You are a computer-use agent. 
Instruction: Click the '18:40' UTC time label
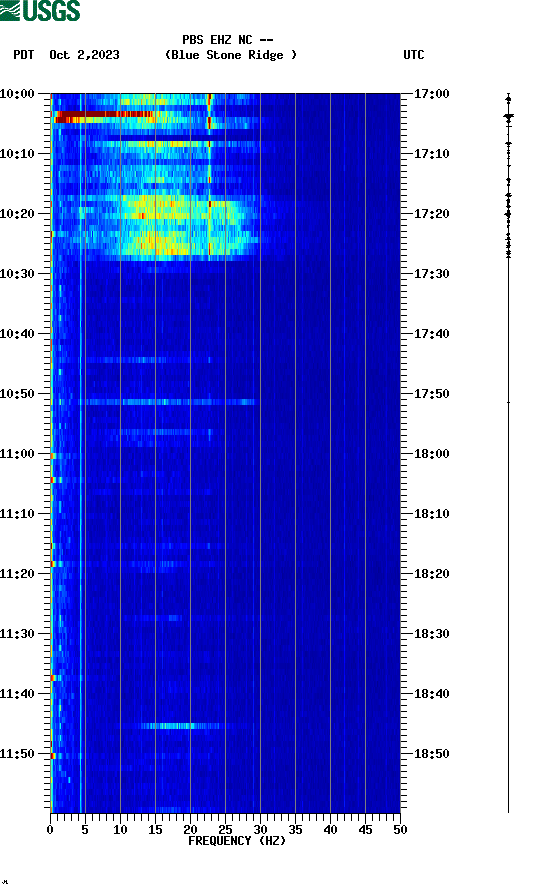[431, 694]
